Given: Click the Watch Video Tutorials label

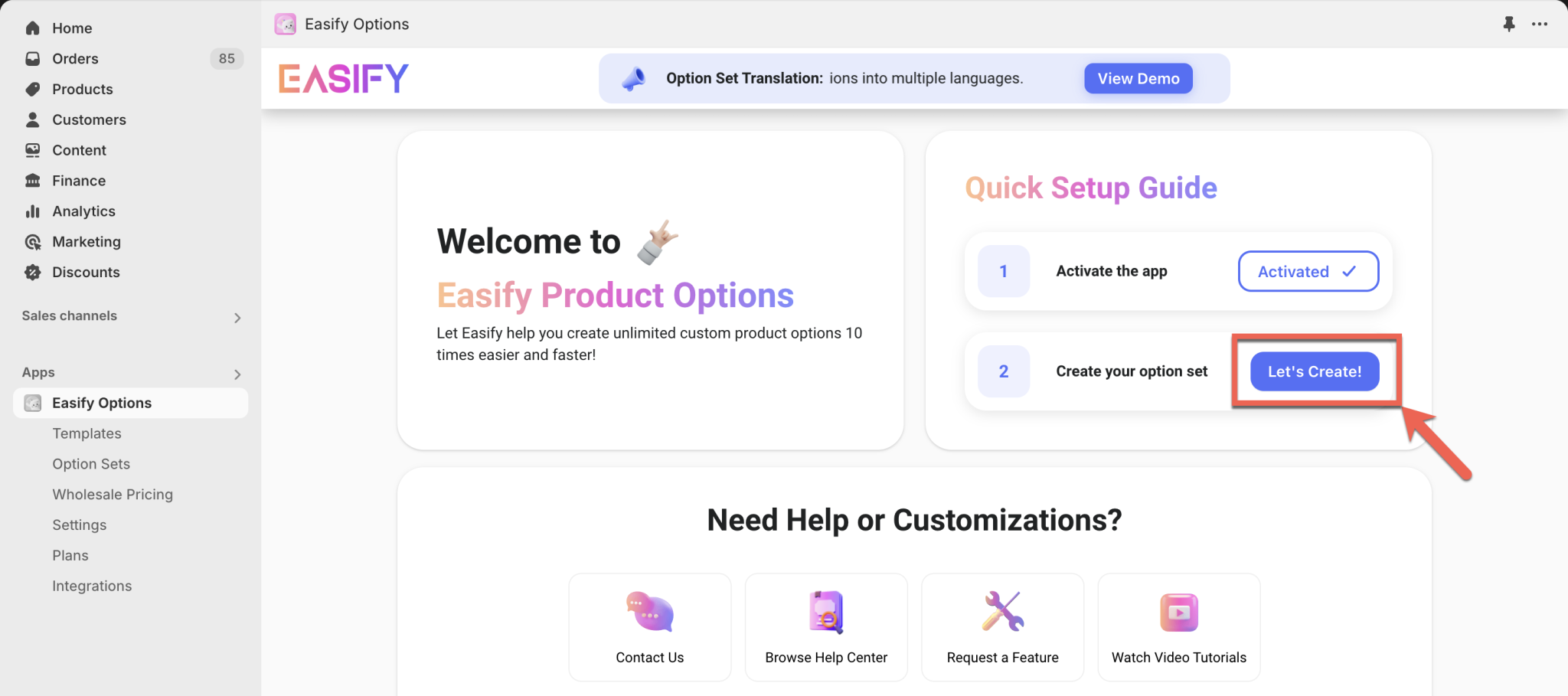Looking at the screenshot, I should click(1179, 658).
